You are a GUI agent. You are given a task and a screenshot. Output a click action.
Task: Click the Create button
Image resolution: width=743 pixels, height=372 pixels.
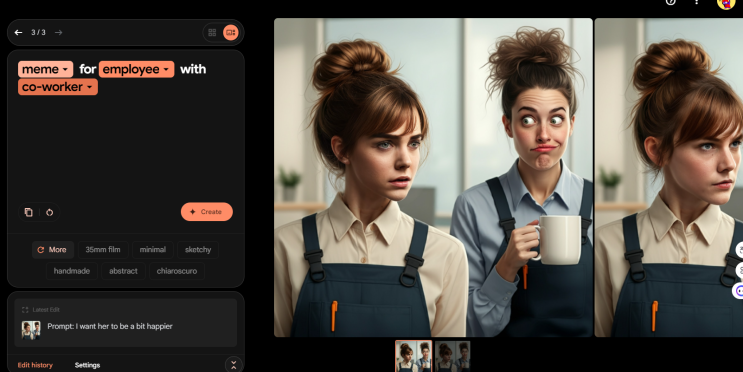pos(207,212)
